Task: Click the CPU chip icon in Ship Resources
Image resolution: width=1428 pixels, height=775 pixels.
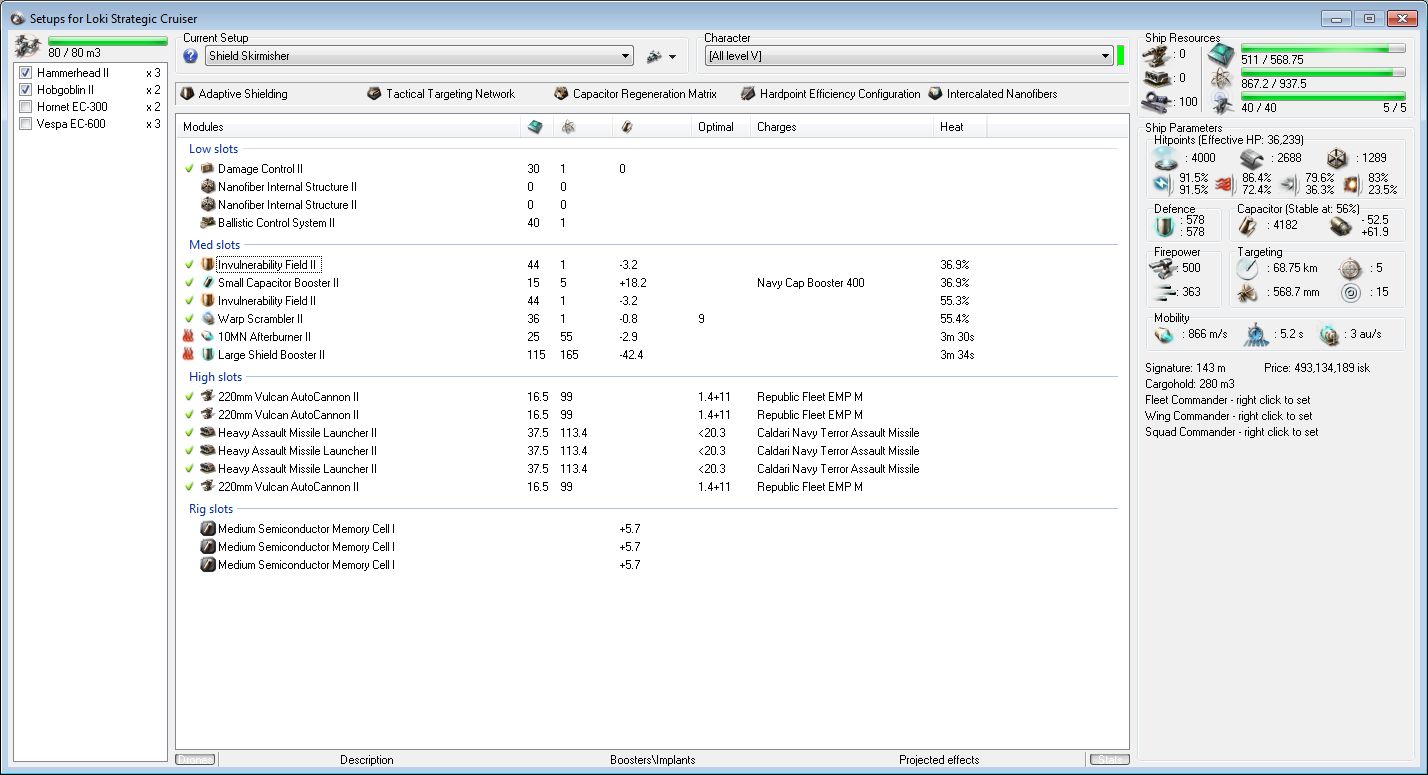Action: [1220, 54]
